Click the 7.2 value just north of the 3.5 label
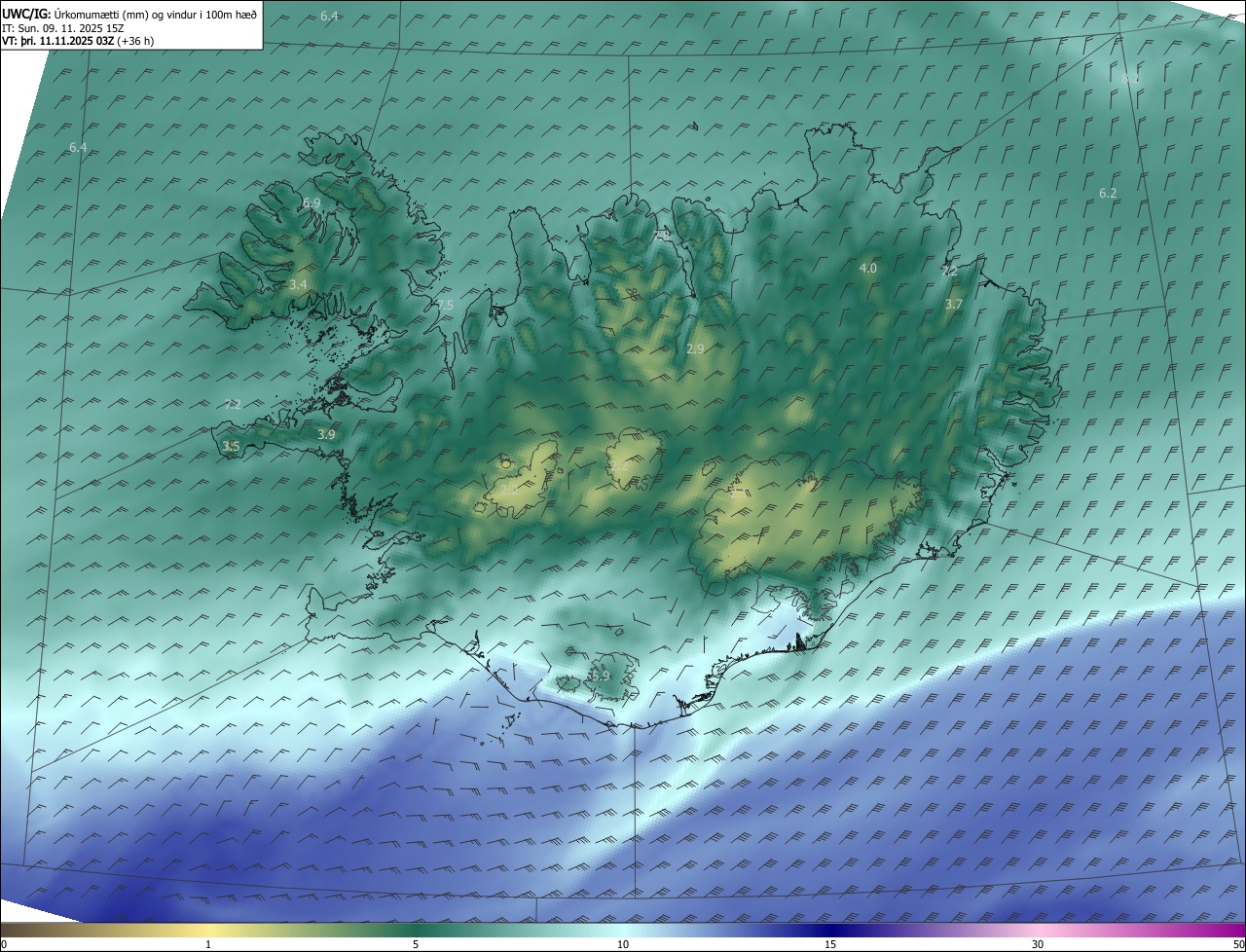 click(233, 404)
